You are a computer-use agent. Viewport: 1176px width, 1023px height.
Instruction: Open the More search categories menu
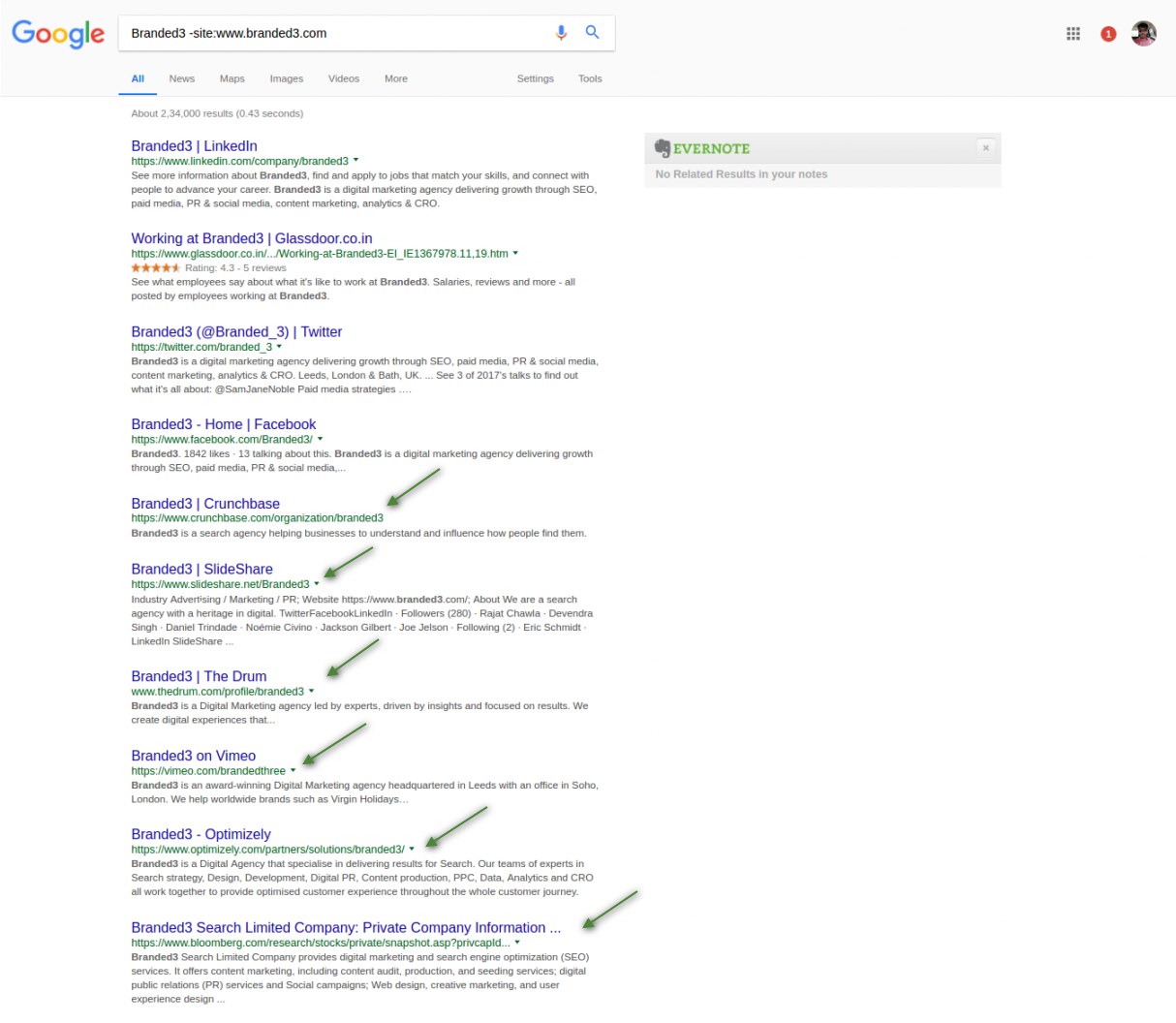(395, 78)
